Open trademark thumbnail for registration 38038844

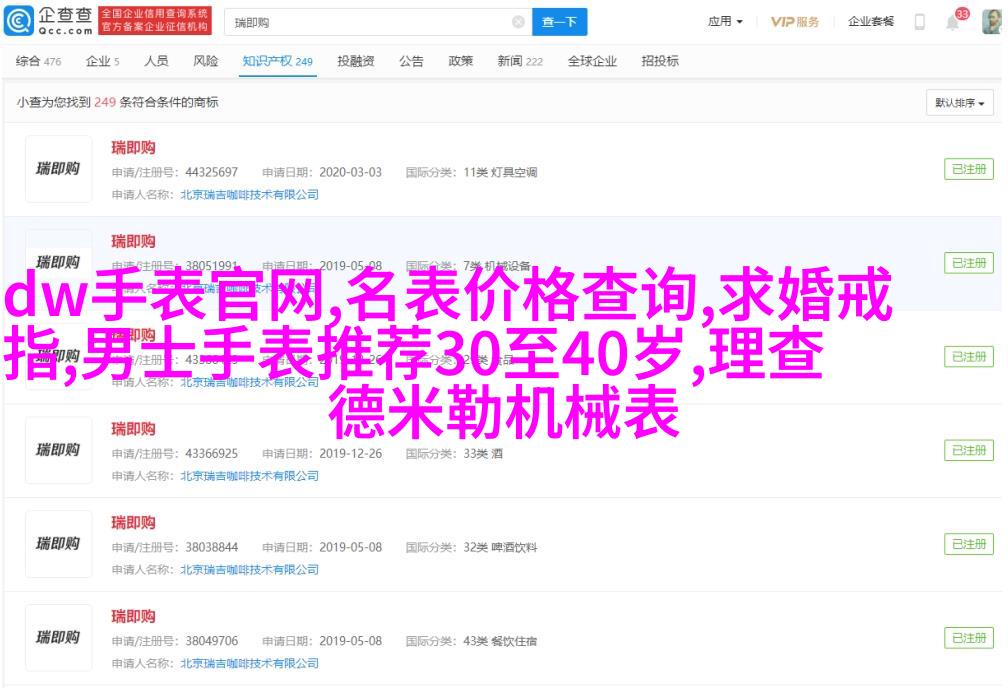click(58, 544)
